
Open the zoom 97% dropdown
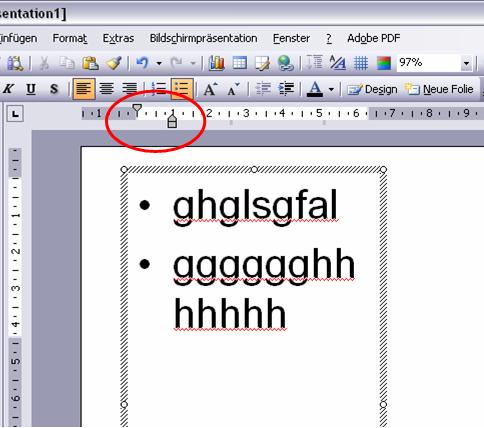tap(466, 63)
